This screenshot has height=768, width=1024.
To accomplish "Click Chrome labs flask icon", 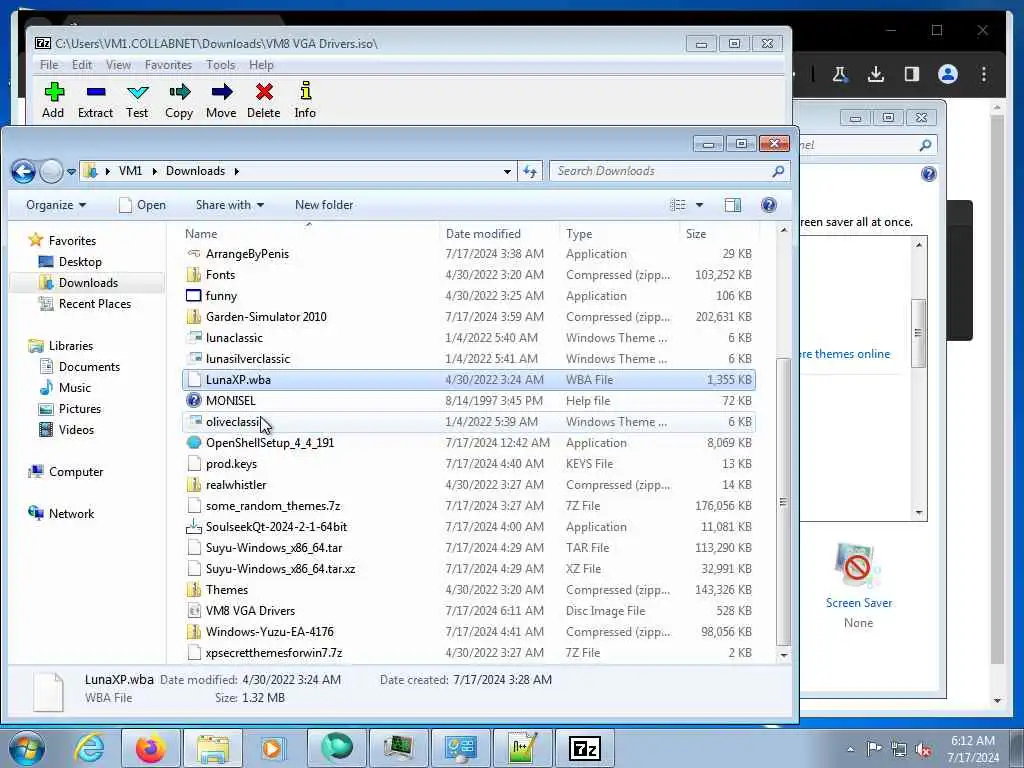I will tap(840, 74).
